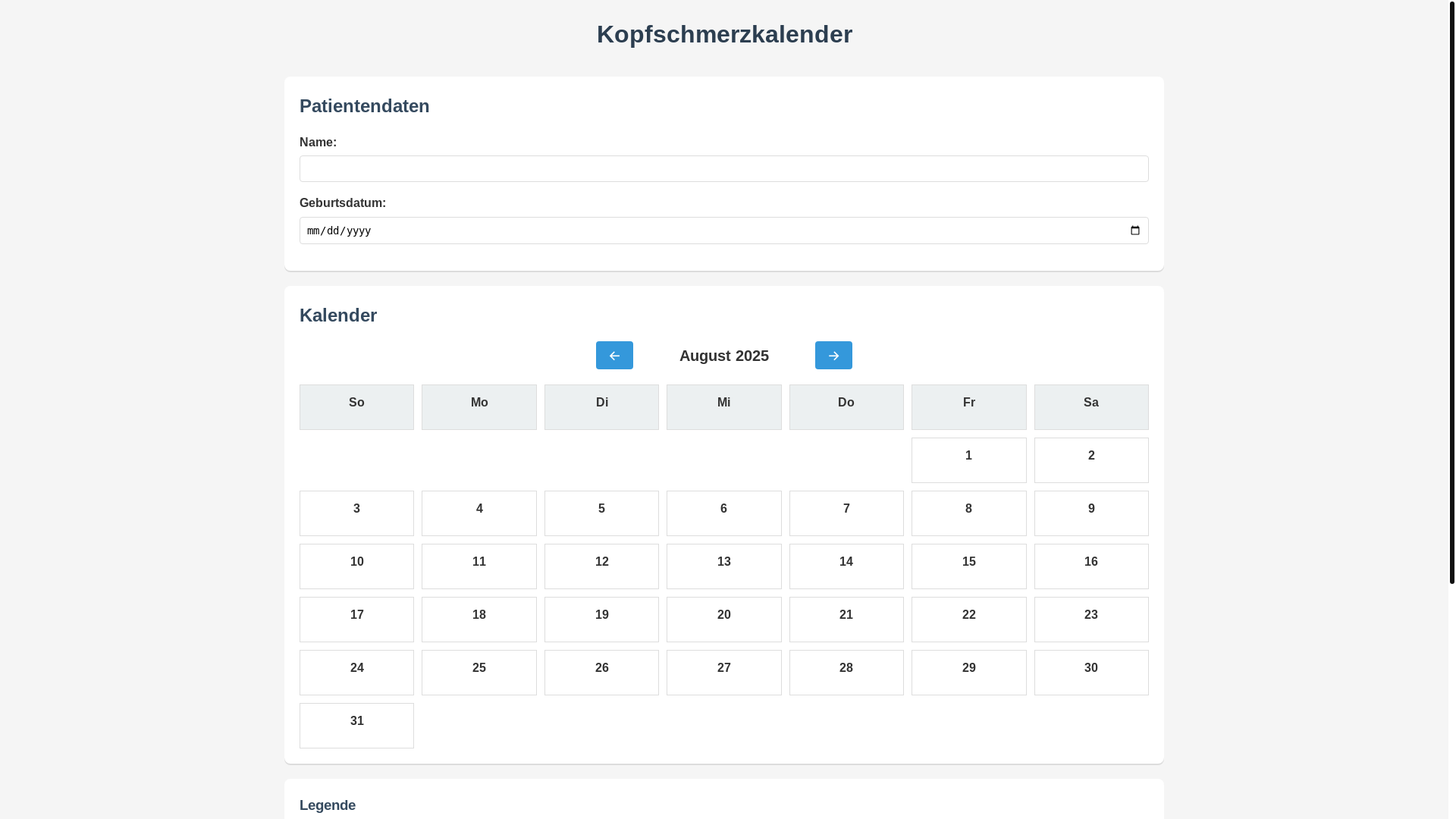Open date picker icon in Geburtsdatum field

1134,231
